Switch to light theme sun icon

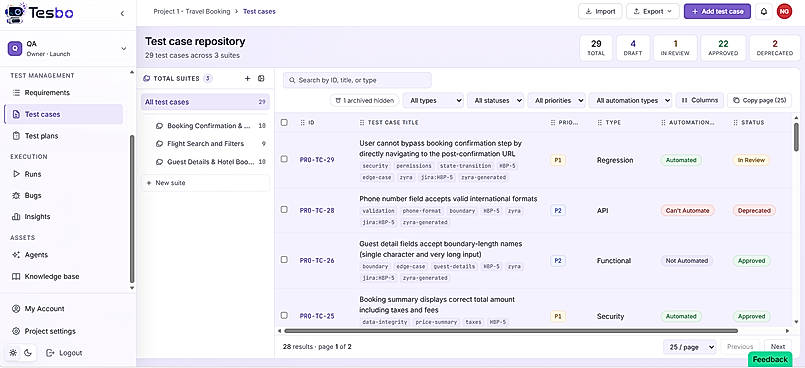coord(13,353)
